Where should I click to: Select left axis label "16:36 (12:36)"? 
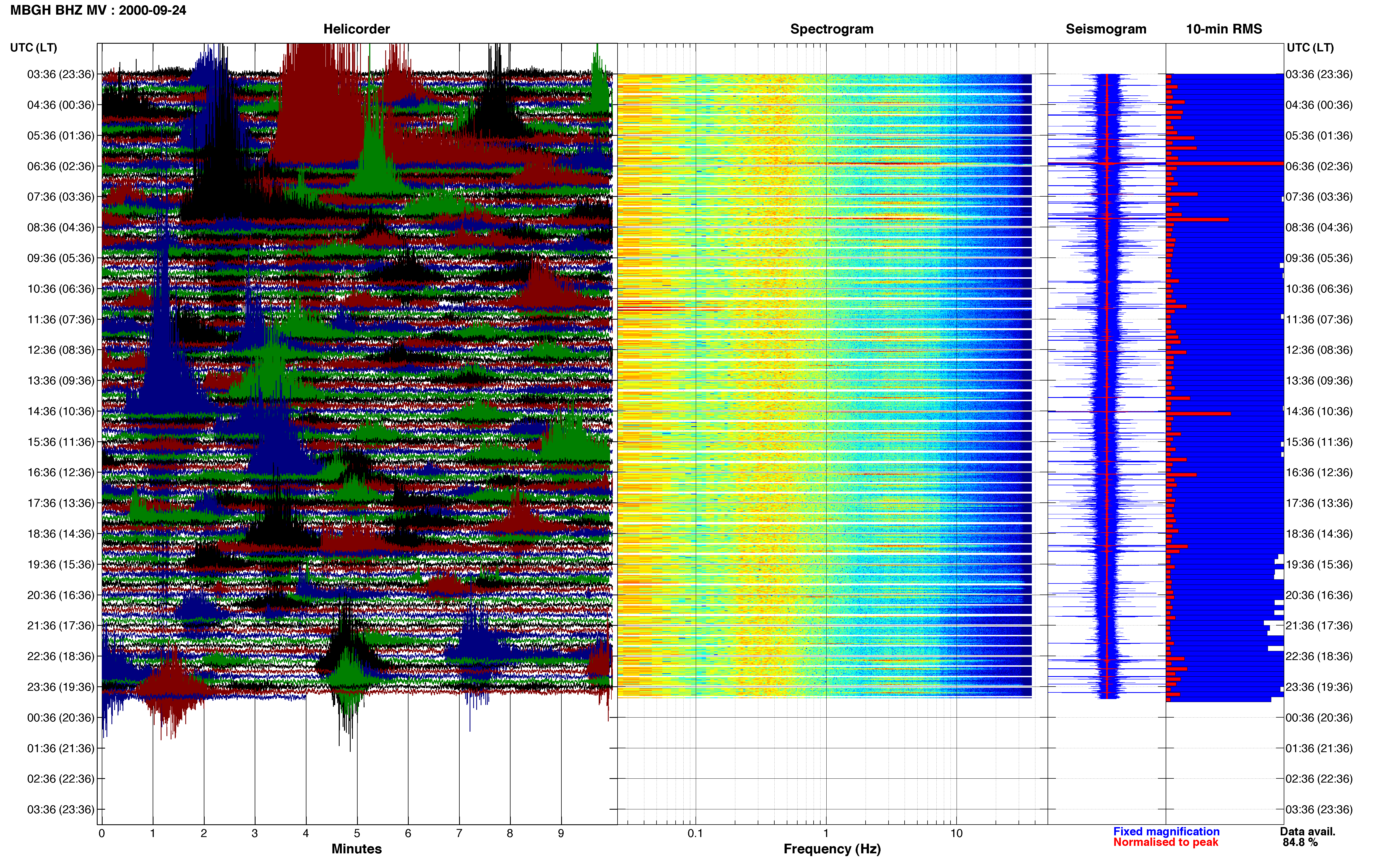[x=60, y=473]
